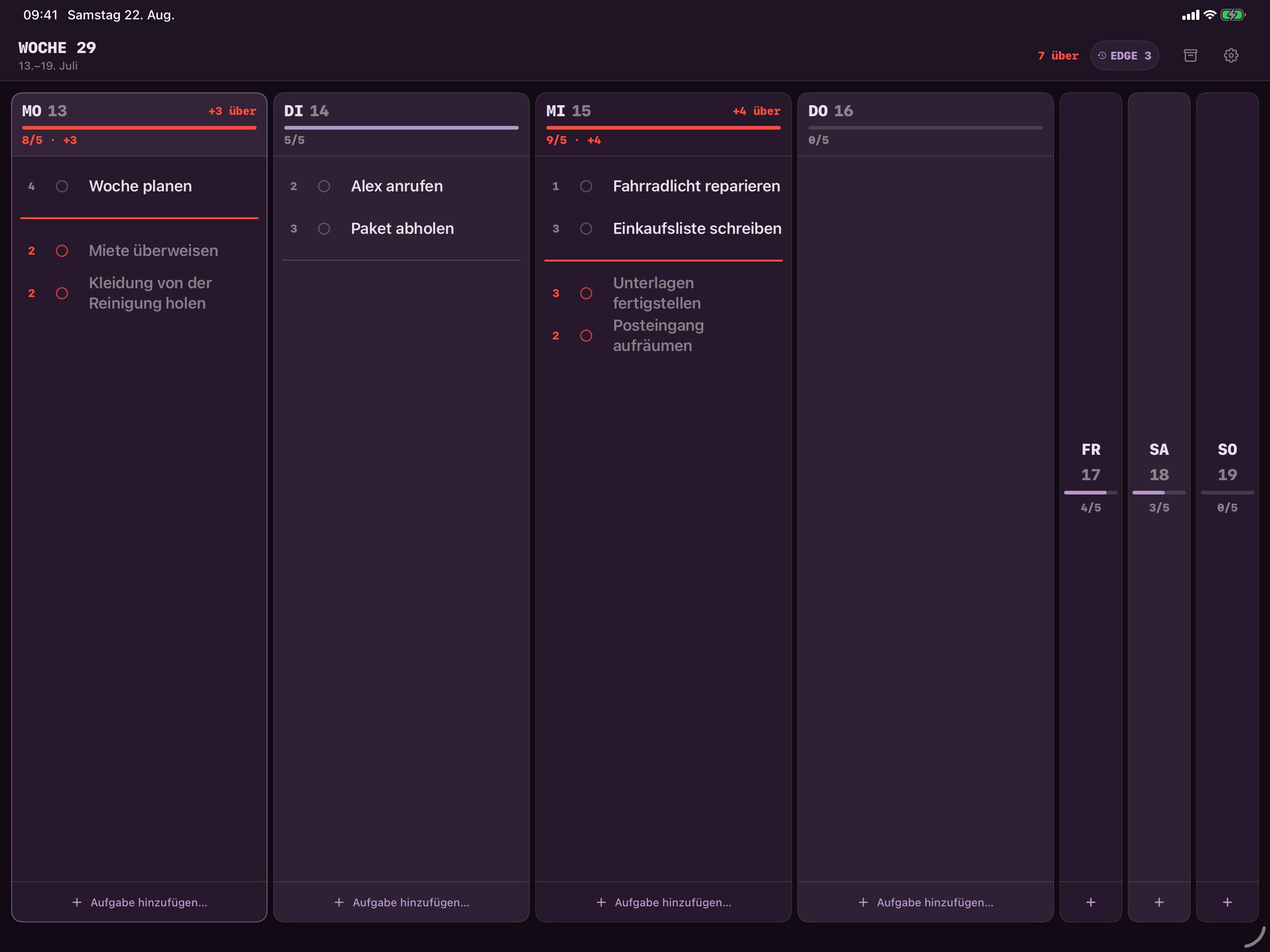Add a task to Tuesday (DI 14)
Viewport: 1270px width, 952px height.
[x=401, y=902]
